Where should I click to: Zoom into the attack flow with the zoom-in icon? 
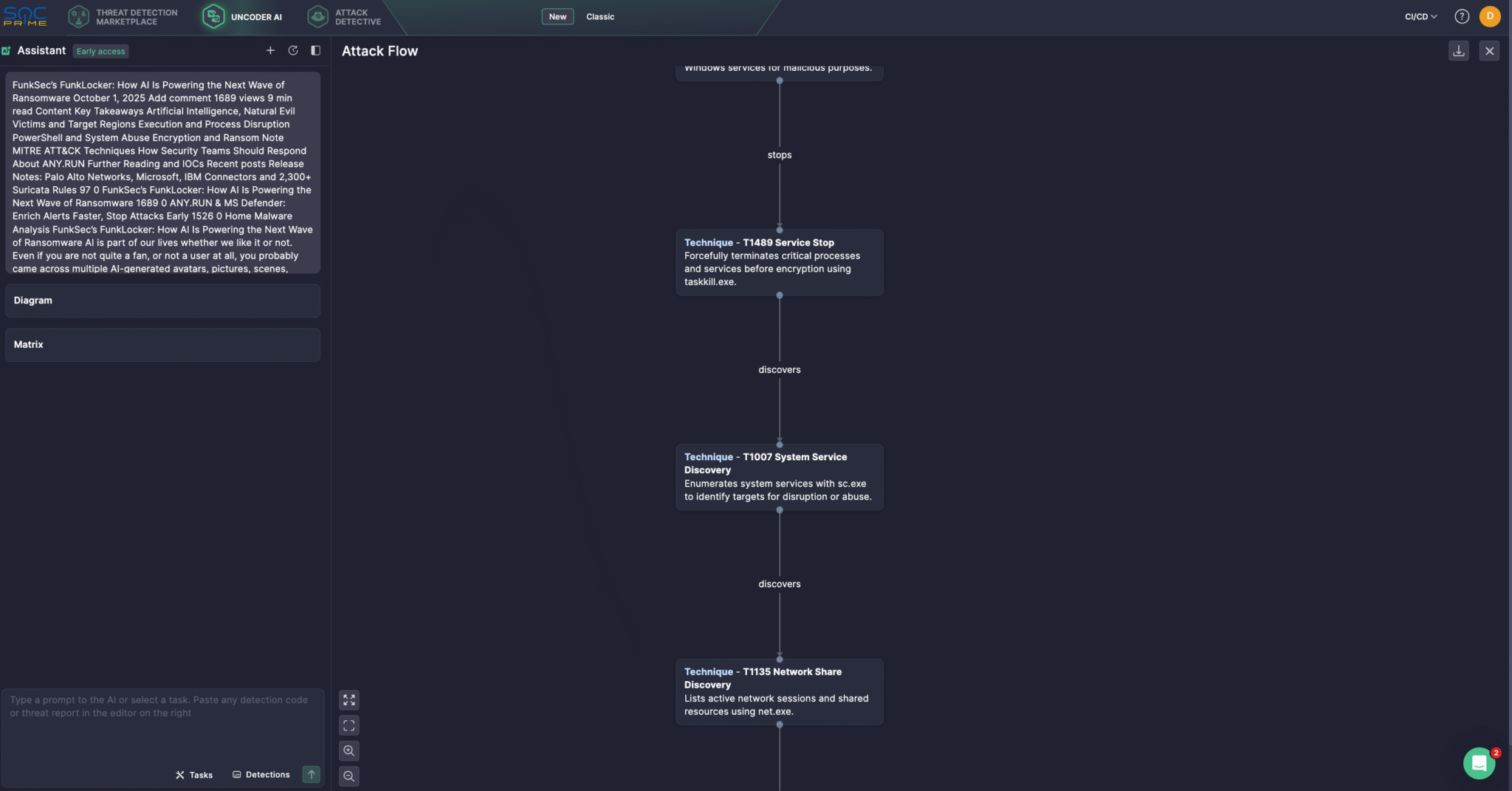click(349, 750)
